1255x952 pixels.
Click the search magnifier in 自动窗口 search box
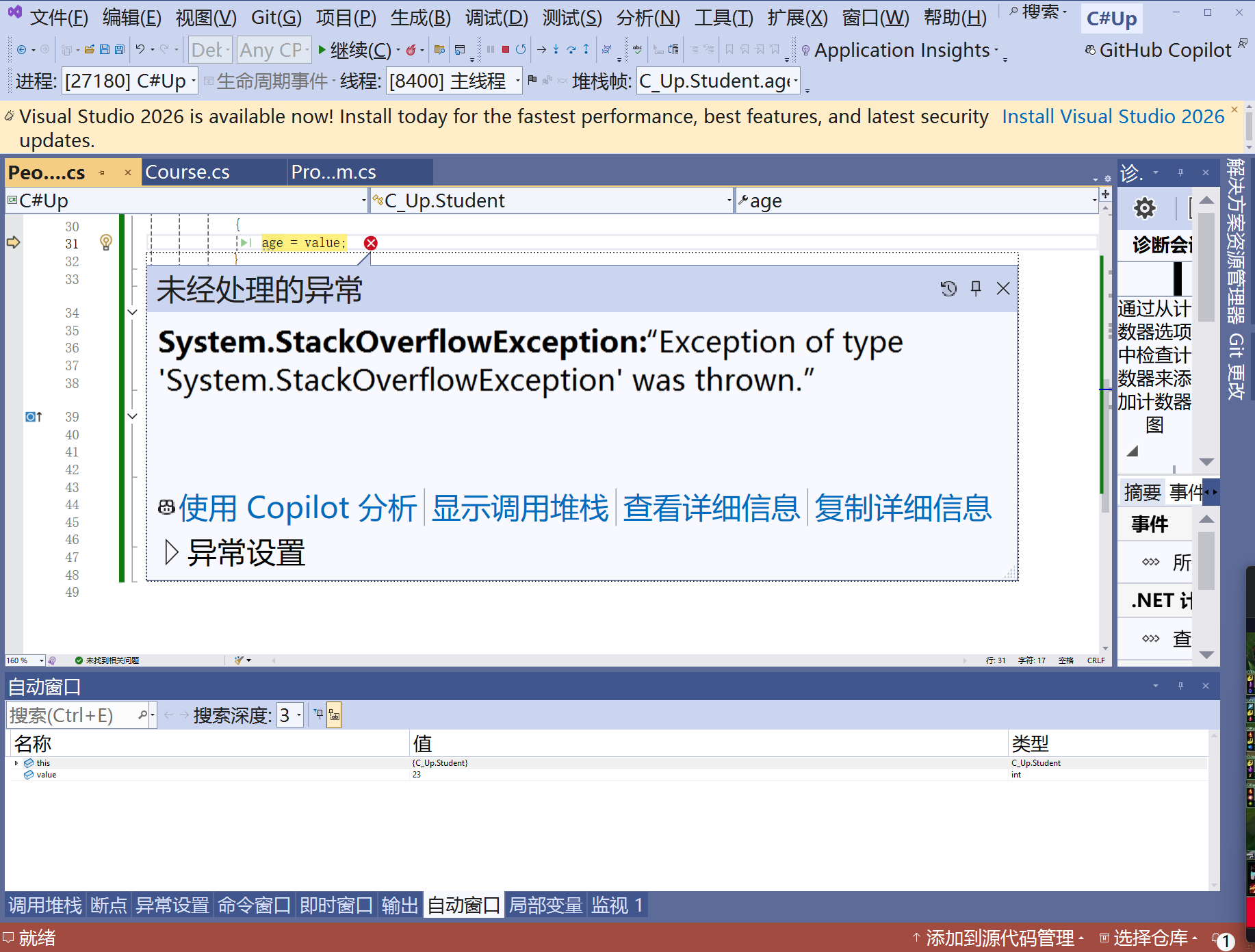(x=142, y=715)
